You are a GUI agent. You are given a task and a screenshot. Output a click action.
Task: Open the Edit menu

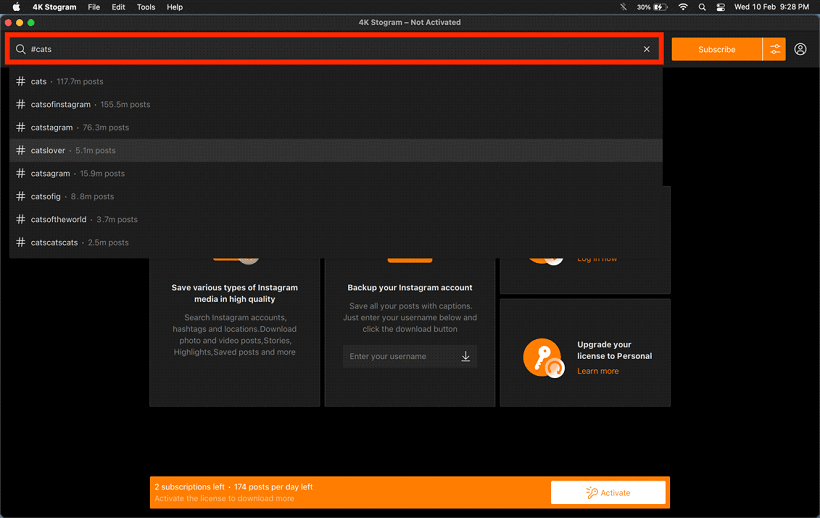(118, 7)
